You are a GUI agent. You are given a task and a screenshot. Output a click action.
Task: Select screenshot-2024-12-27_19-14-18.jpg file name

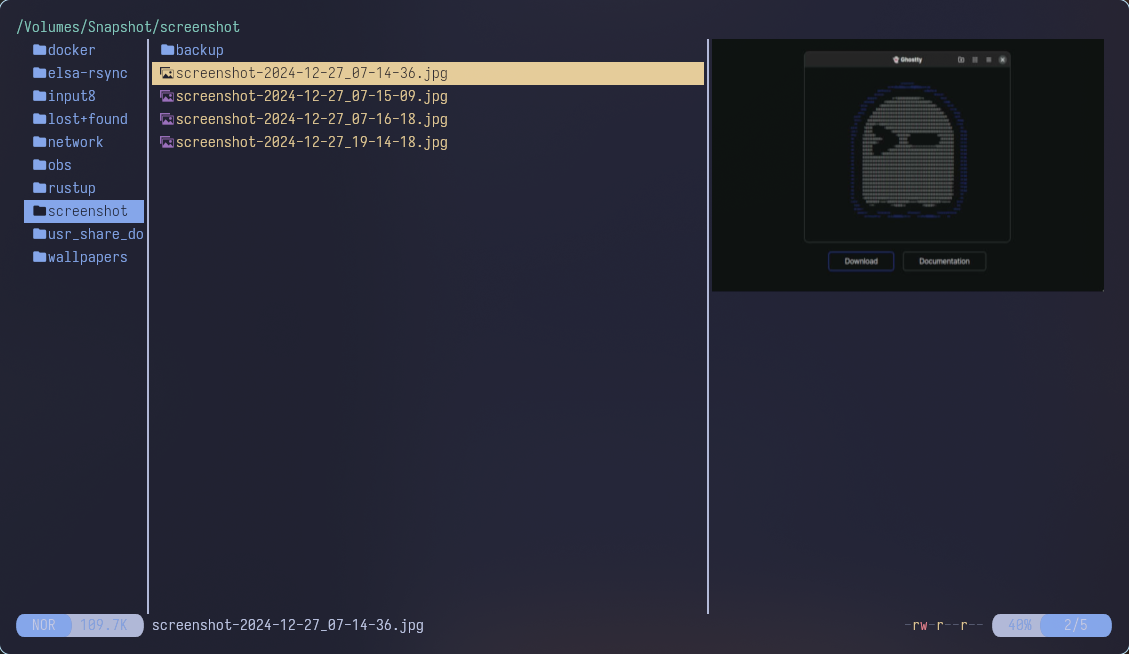312,142
